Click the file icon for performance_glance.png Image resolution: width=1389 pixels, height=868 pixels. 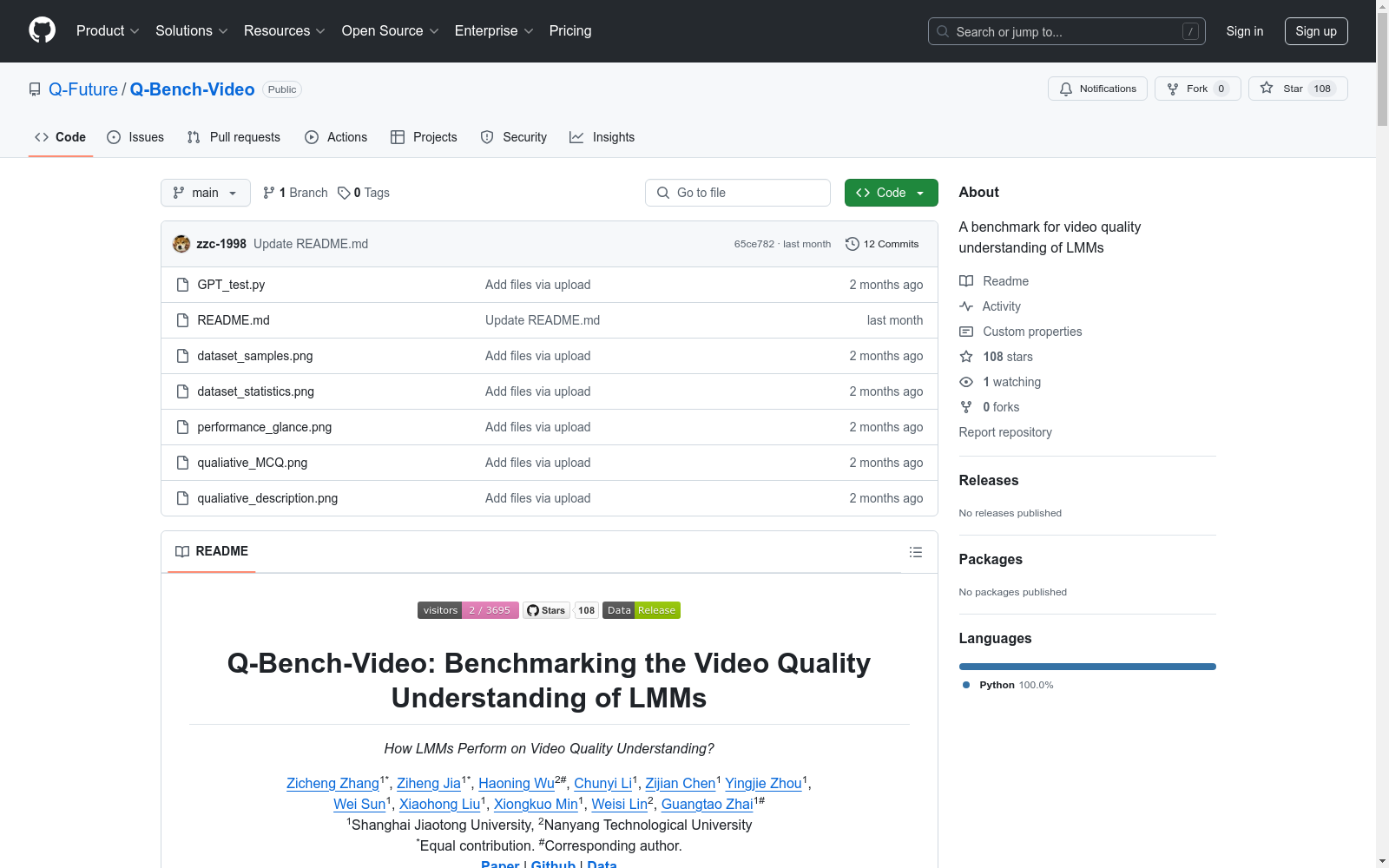tap(182, 427)
